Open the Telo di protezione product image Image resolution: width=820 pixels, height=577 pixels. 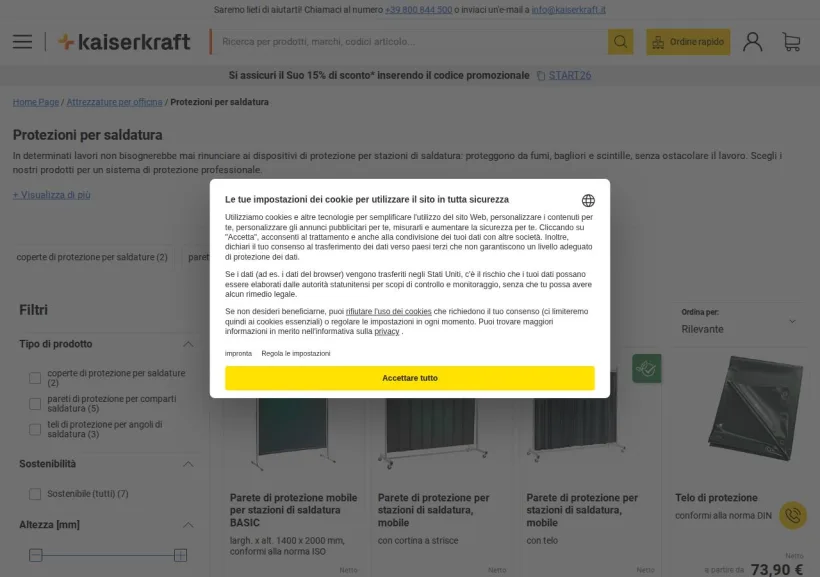(754, 409)
